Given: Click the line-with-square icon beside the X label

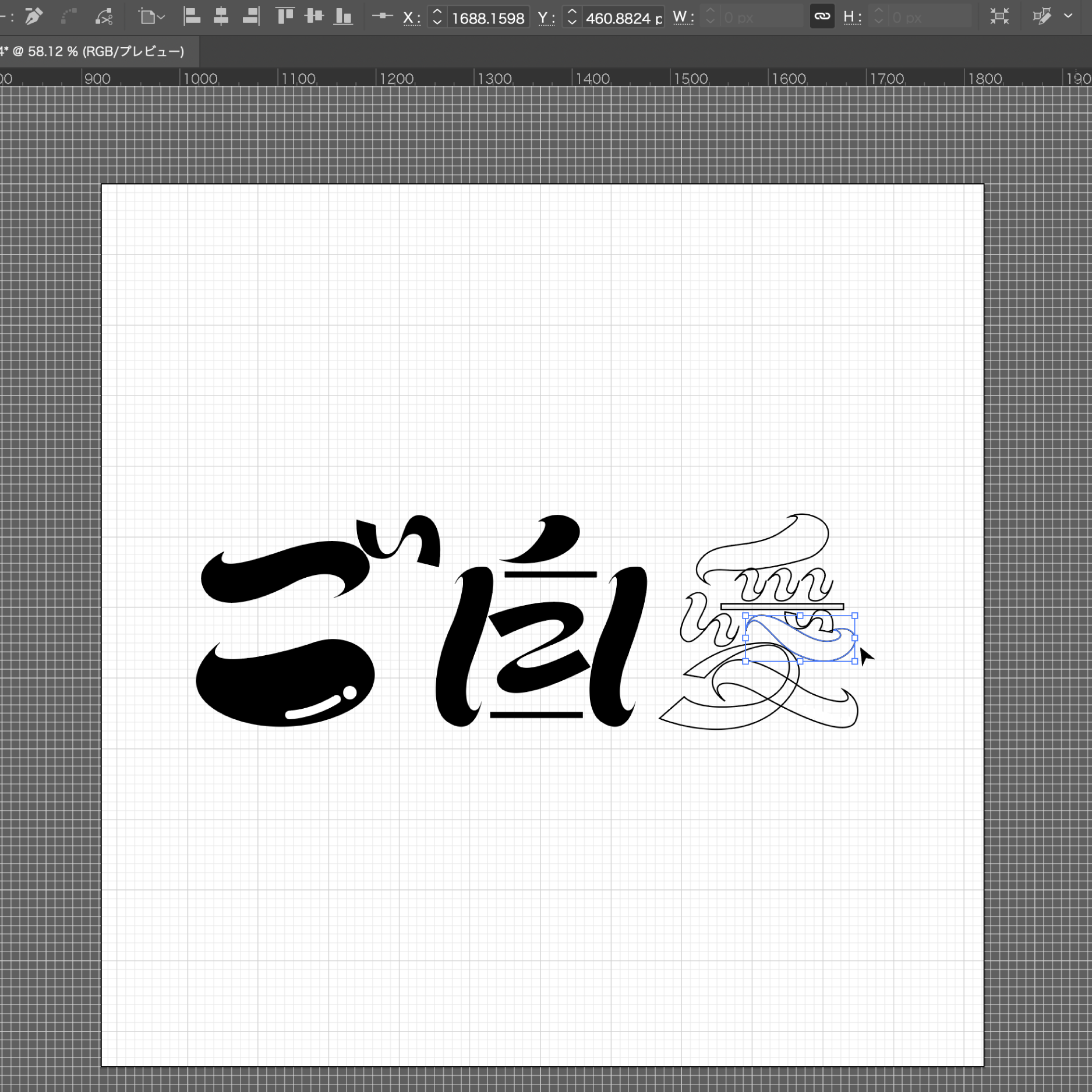Looking at the screenshot, I should tap(382, 16).
